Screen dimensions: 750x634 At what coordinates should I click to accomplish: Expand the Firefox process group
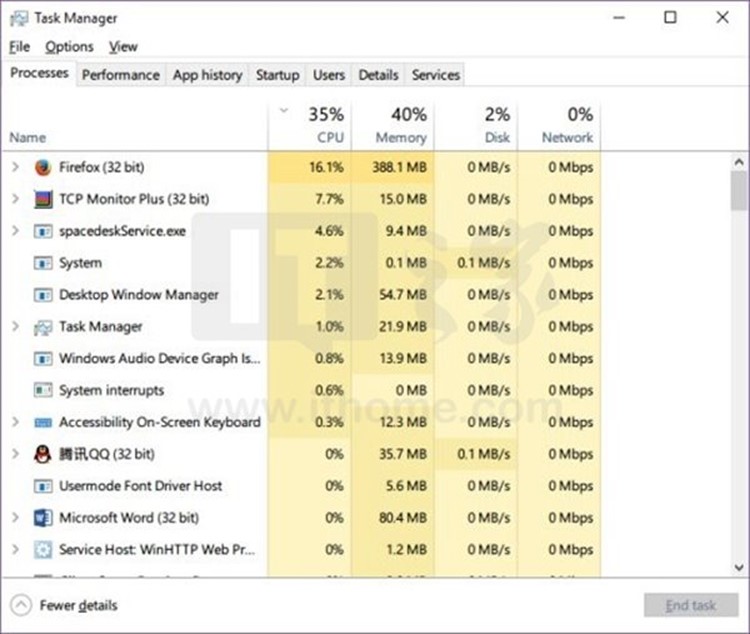15,167
